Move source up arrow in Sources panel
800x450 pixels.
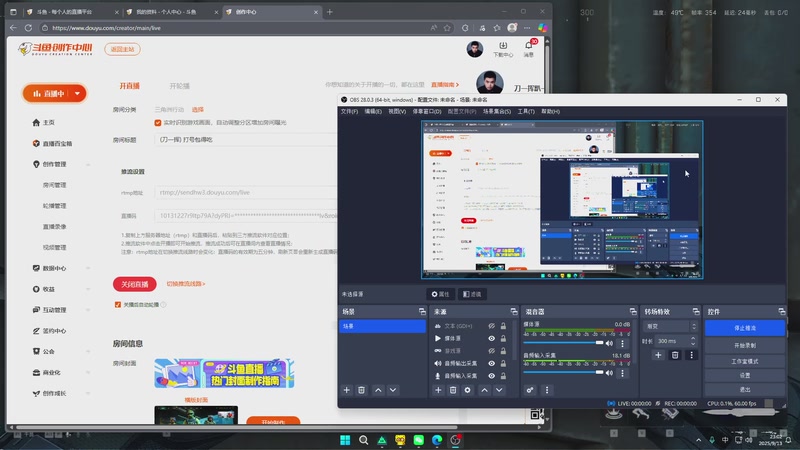[x=484, y=390]
